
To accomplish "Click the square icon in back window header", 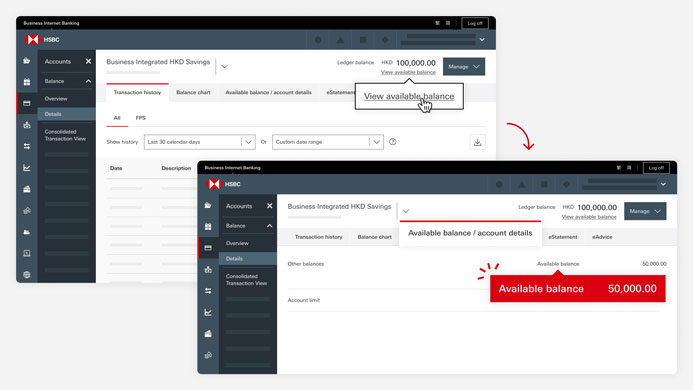I will 362,40.
